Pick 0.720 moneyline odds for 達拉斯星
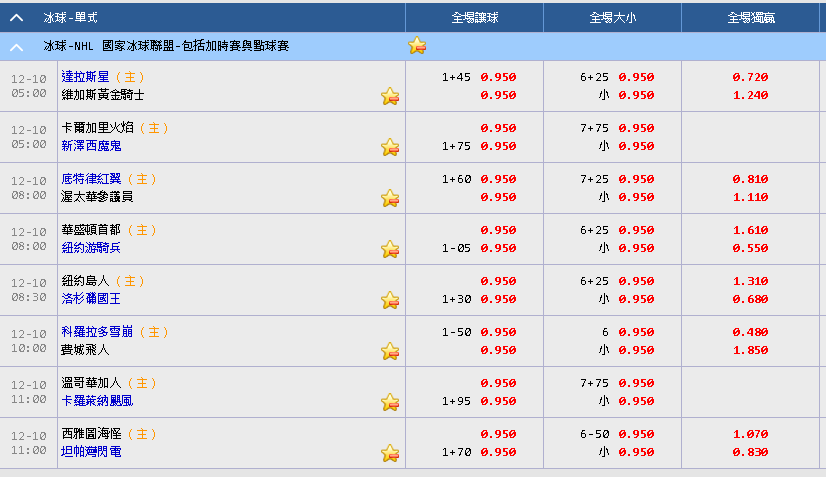Viewport: 826px width, 477px height. [750, 77]
